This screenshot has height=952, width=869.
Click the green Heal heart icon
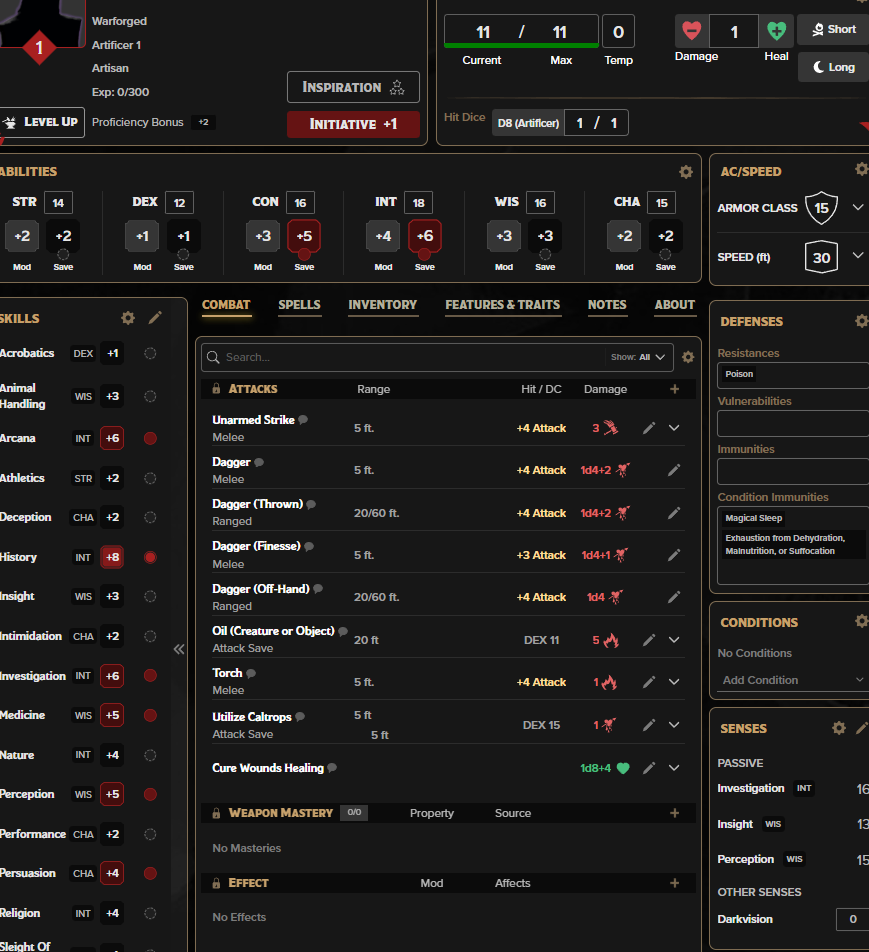pyautogui.click(x=775, y=31)
